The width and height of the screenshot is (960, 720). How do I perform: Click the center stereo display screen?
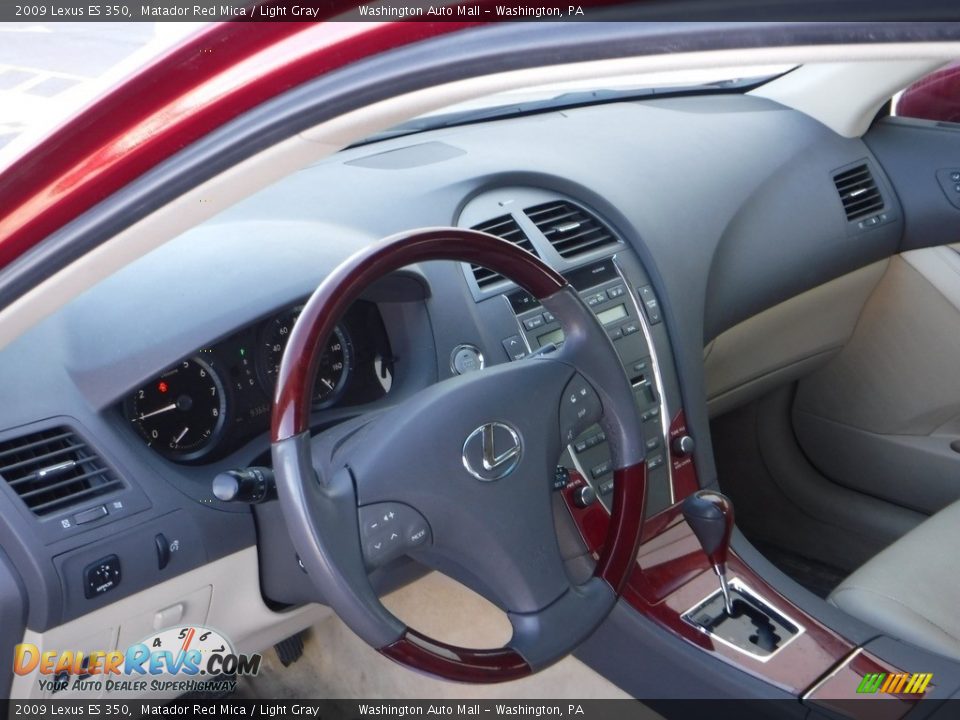[x=612, y=313]
